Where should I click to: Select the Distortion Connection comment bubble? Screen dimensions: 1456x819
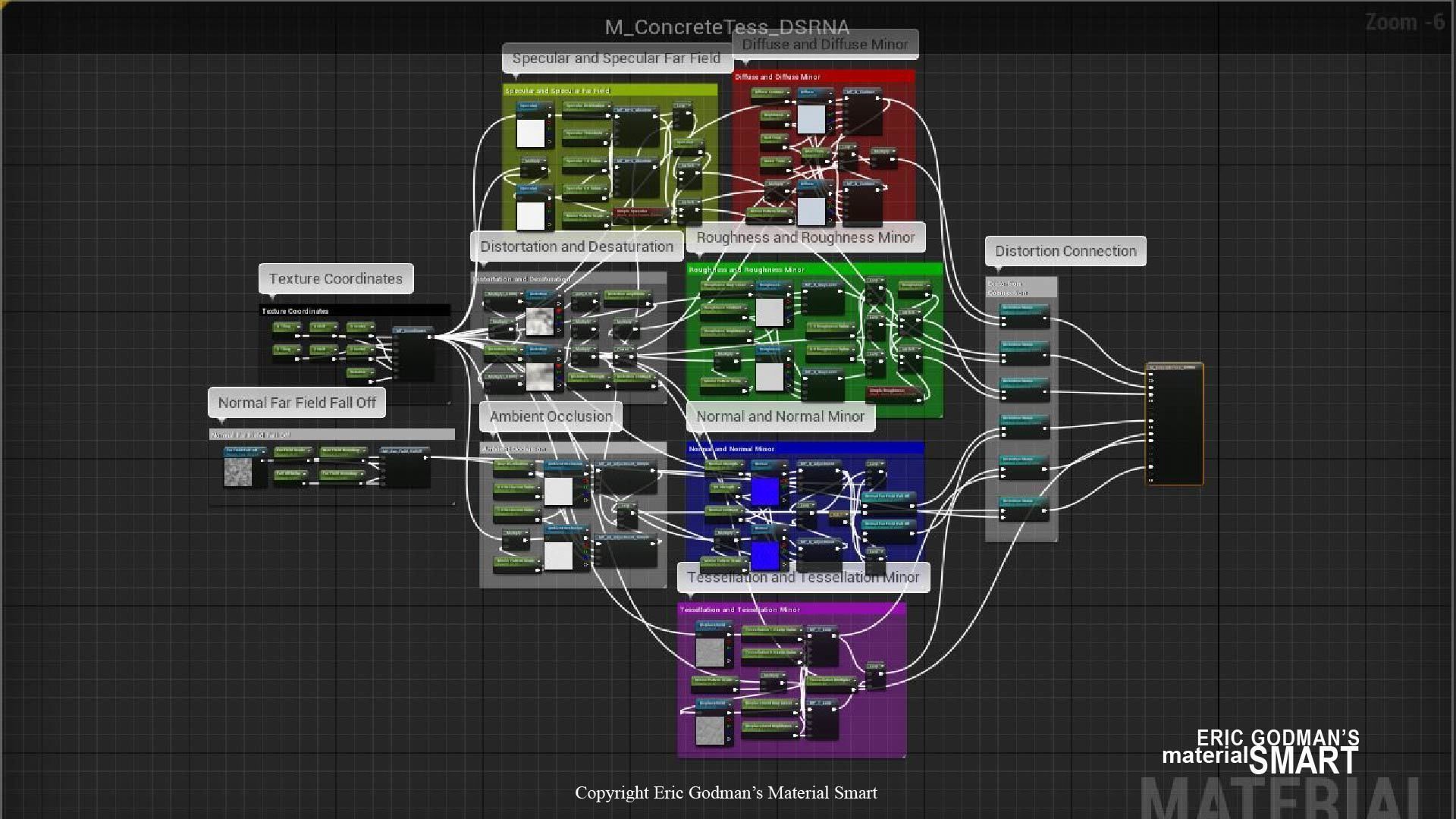tap(1065, 251)
